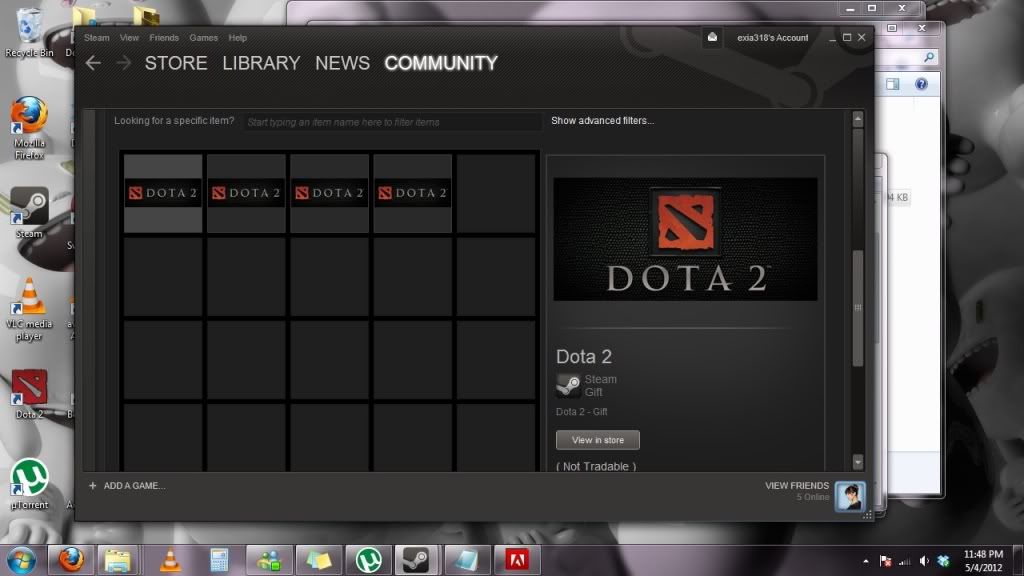The width and height of the screenshot is (1024, 576).
Task: Click the large Dota 2 banner image
Action: click(685, 239)
